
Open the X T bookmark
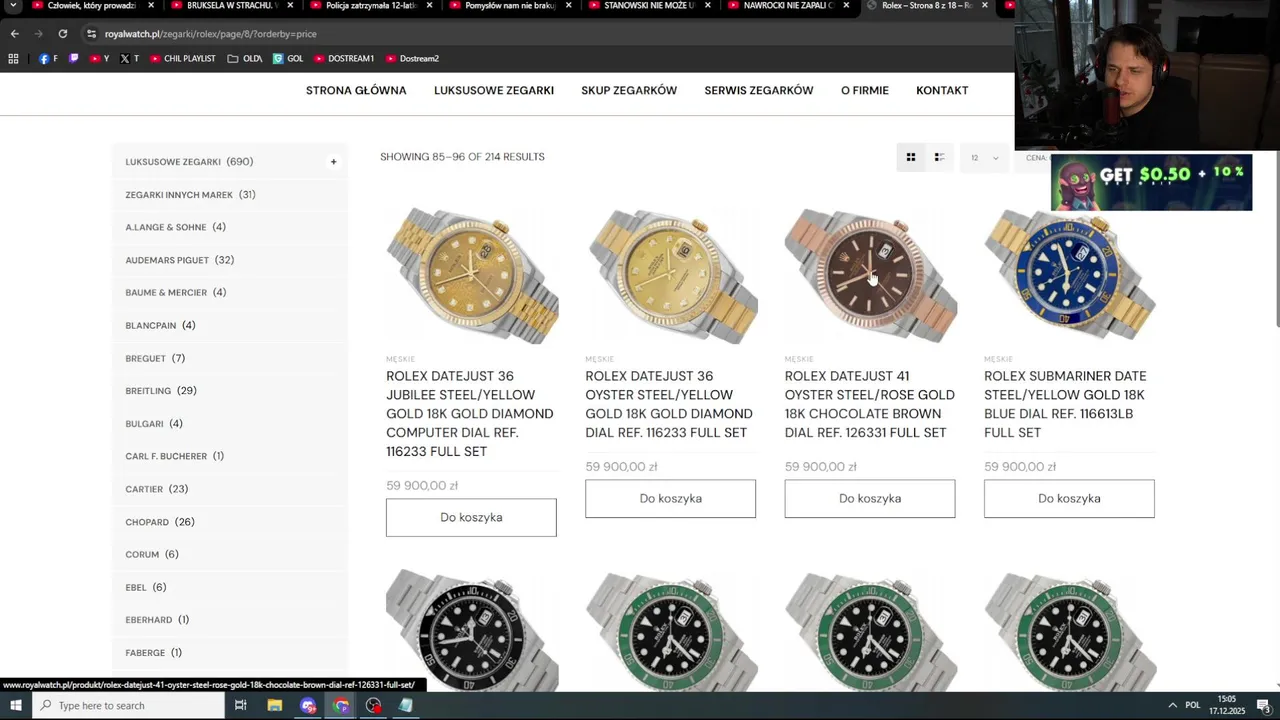tap(129, 59)
